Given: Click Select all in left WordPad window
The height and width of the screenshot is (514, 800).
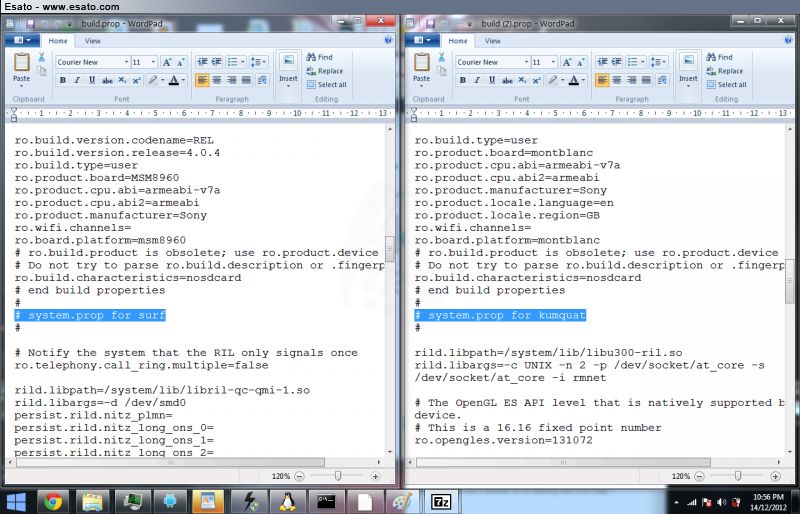Looking at the screenshot, I should tap(327, 85).
